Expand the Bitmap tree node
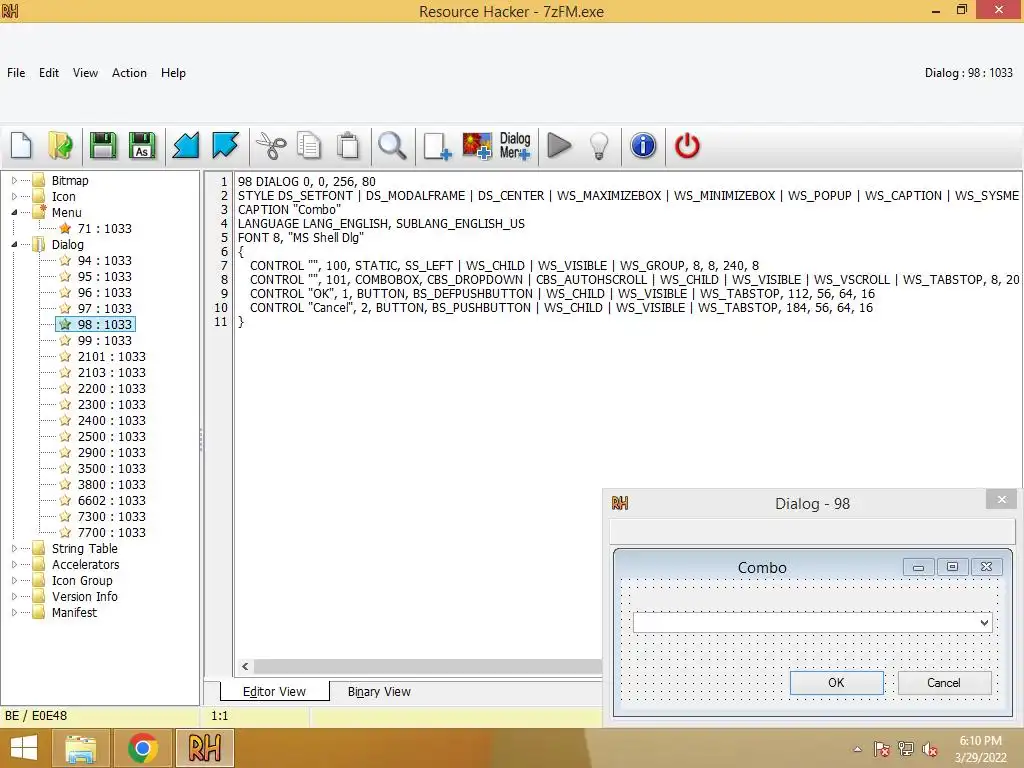The width and height of the screenshot is (1024, 768). pyautogui.click(x=14, y=180)
